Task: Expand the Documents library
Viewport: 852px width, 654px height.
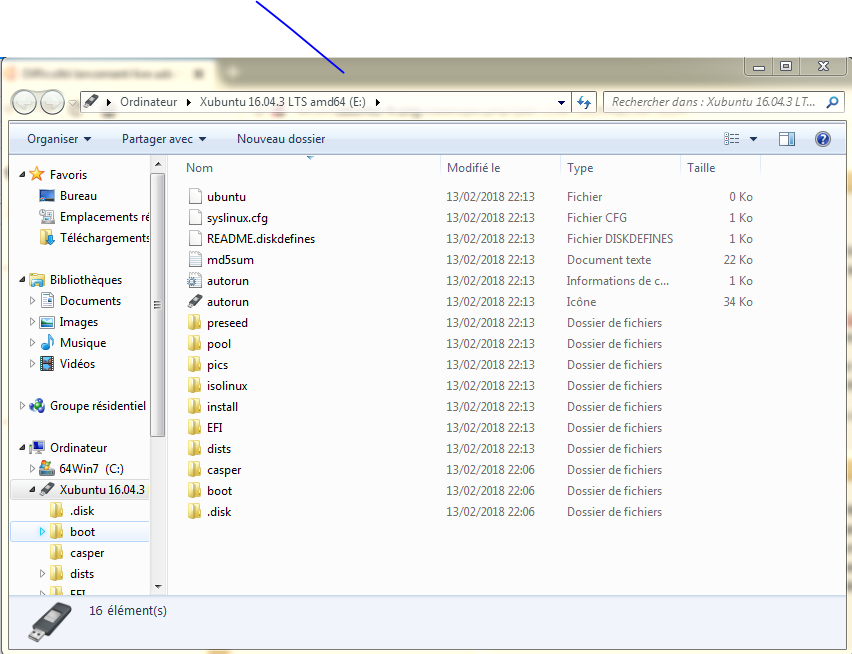Action: click(32, 300)
